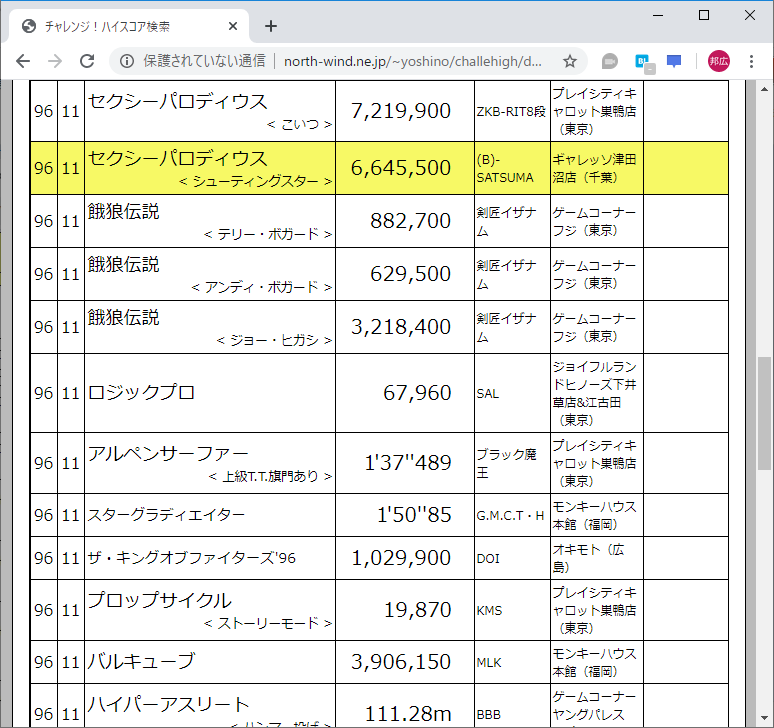
Task: Click the vertical scrollbar thumb
Action: pyautogui.click(x=764, y=413)
